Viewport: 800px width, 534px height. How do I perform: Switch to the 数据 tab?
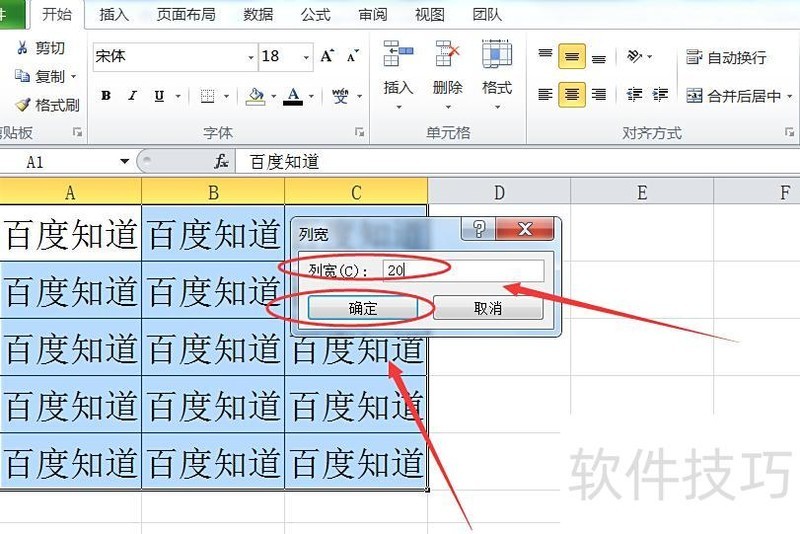[x=258, y=14]
